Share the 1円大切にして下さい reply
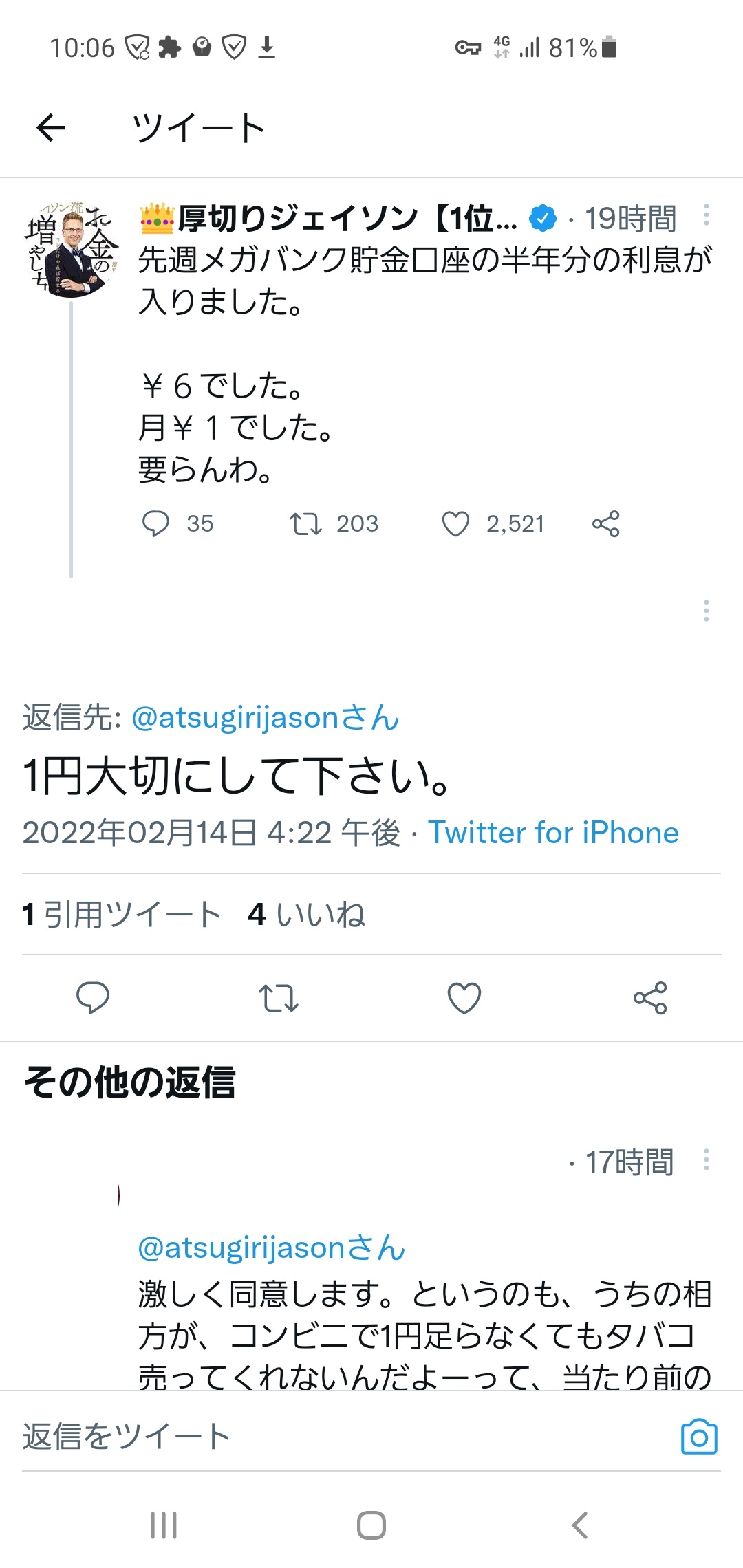Viewport: 743px width, 1568px height. click(x=650, y=998)
